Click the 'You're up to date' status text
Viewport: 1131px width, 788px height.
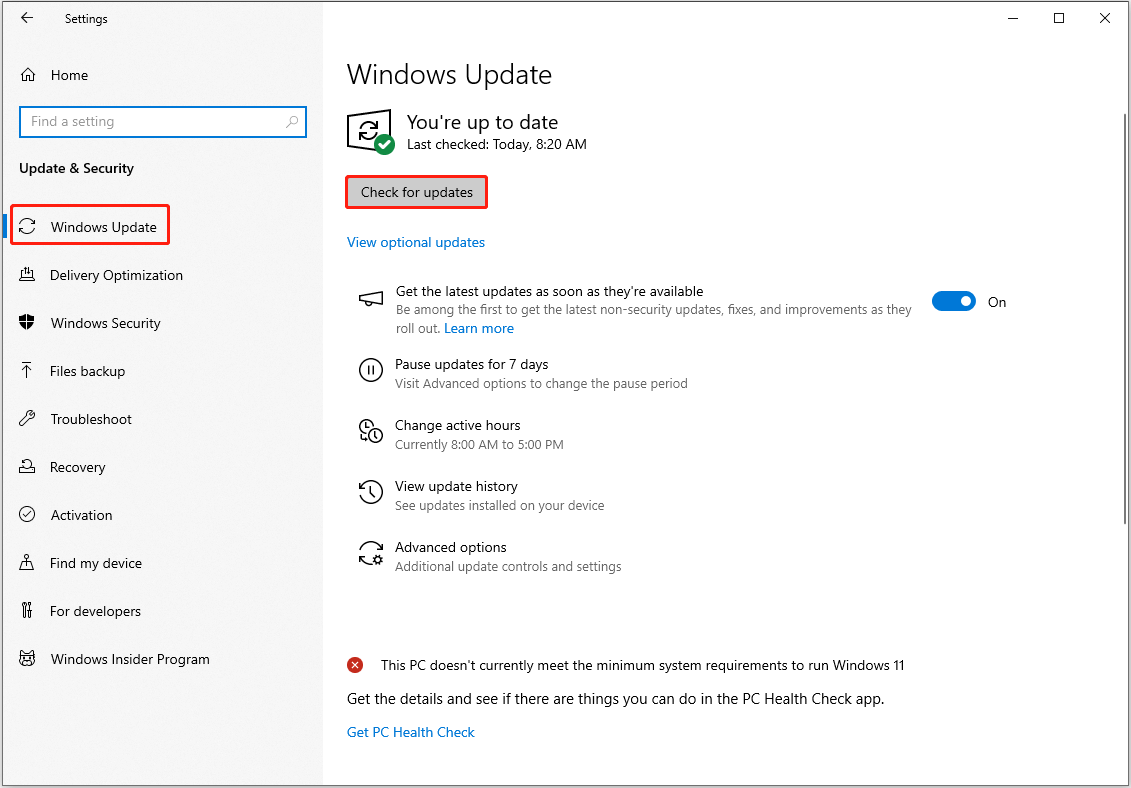(x=483, y=122)
